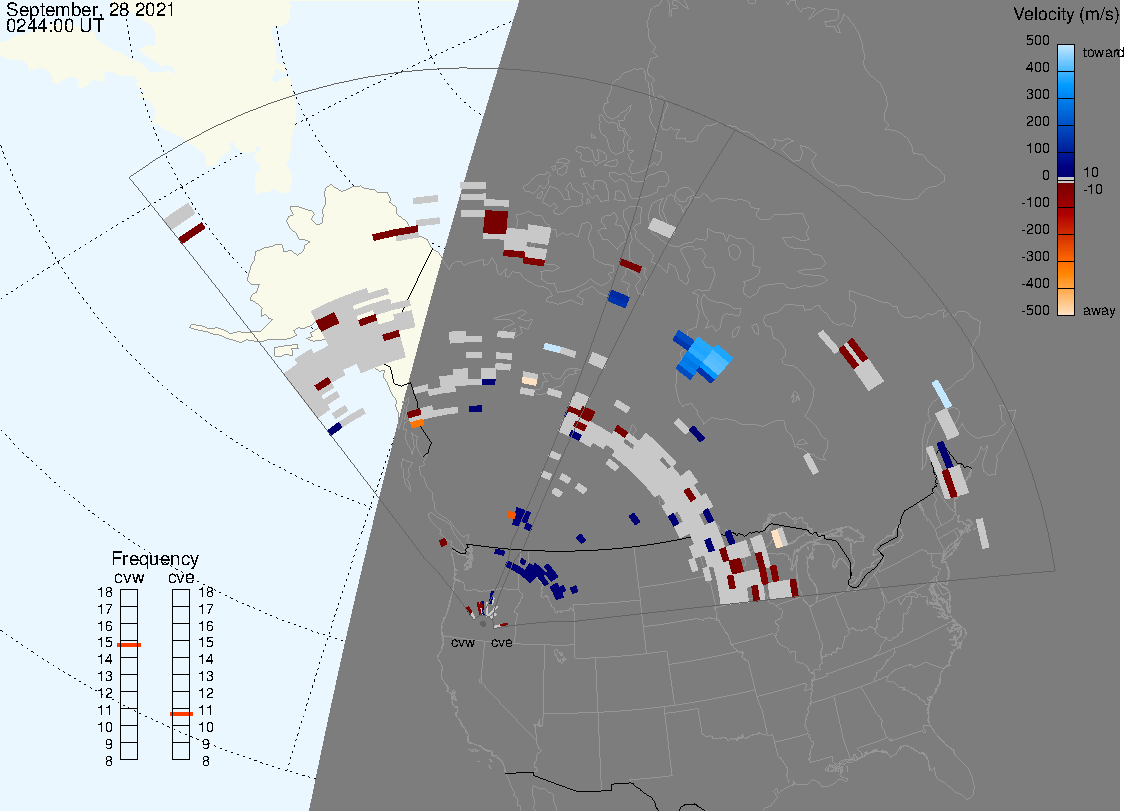Click the 200 label on velocity scale
Screen dimensions: 1124x811
coord(1037,121)
